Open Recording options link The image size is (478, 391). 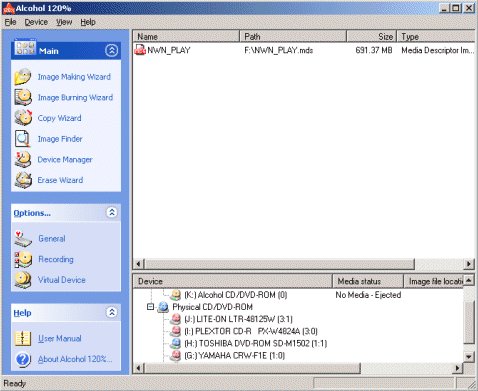[x=56, y=259]
